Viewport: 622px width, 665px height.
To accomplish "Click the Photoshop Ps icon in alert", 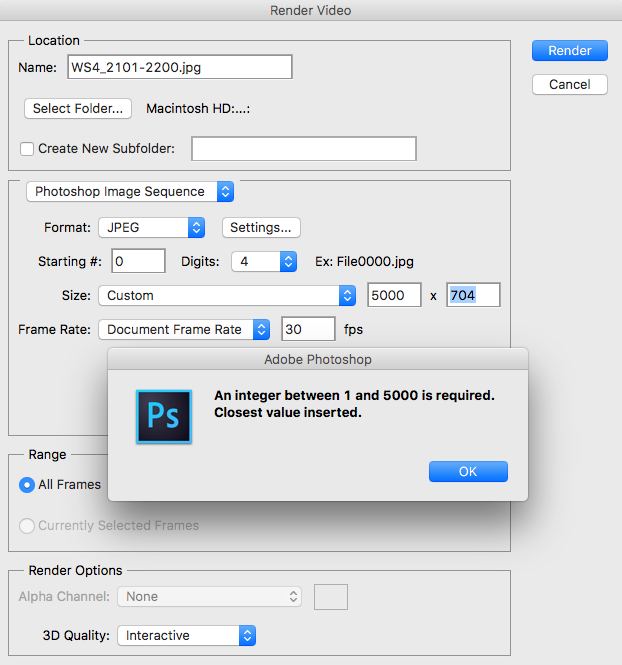I will click(164, 416).
